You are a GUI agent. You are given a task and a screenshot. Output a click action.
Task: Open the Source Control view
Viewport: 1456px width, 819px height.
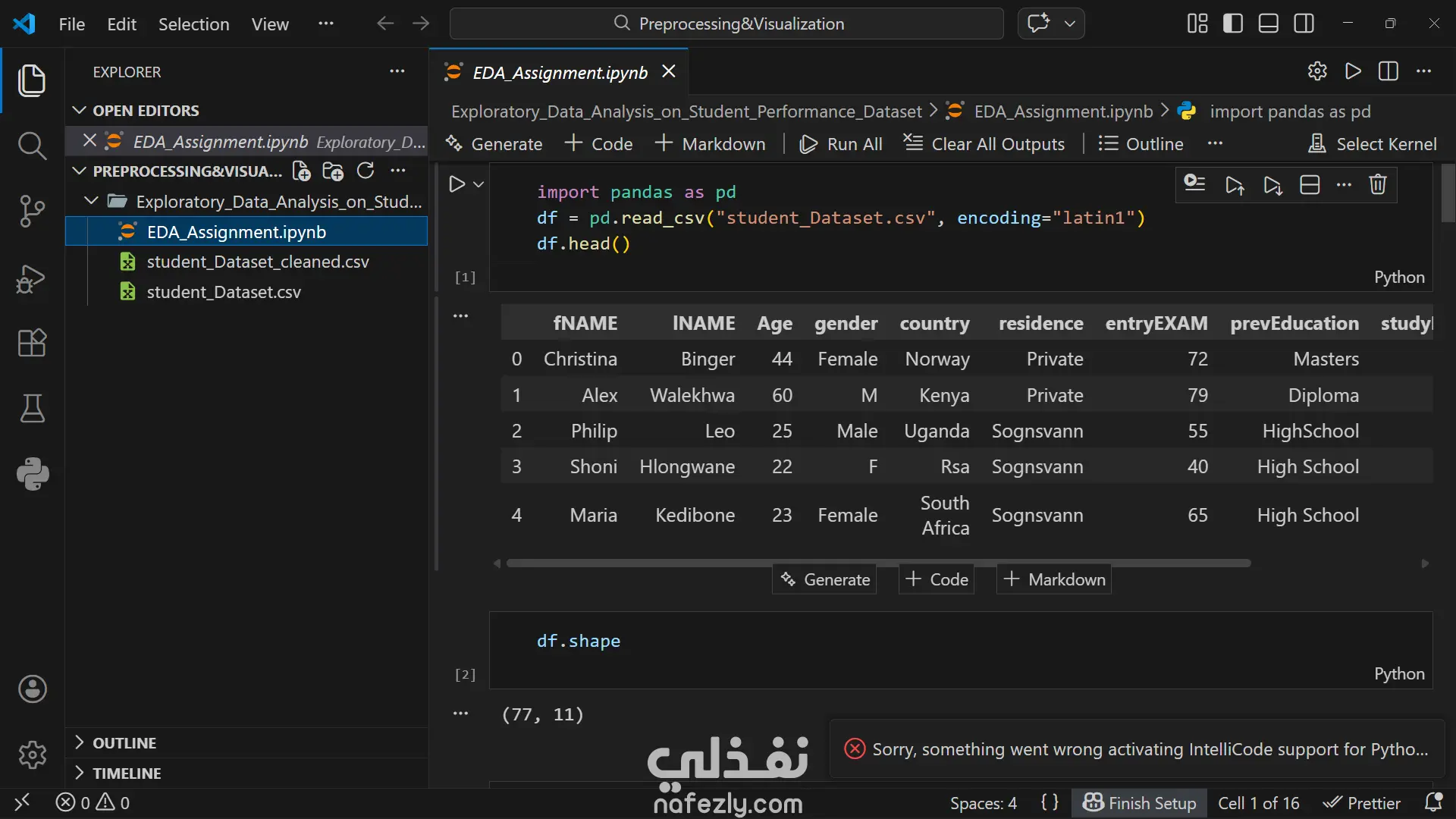click(x=32, y=211)
